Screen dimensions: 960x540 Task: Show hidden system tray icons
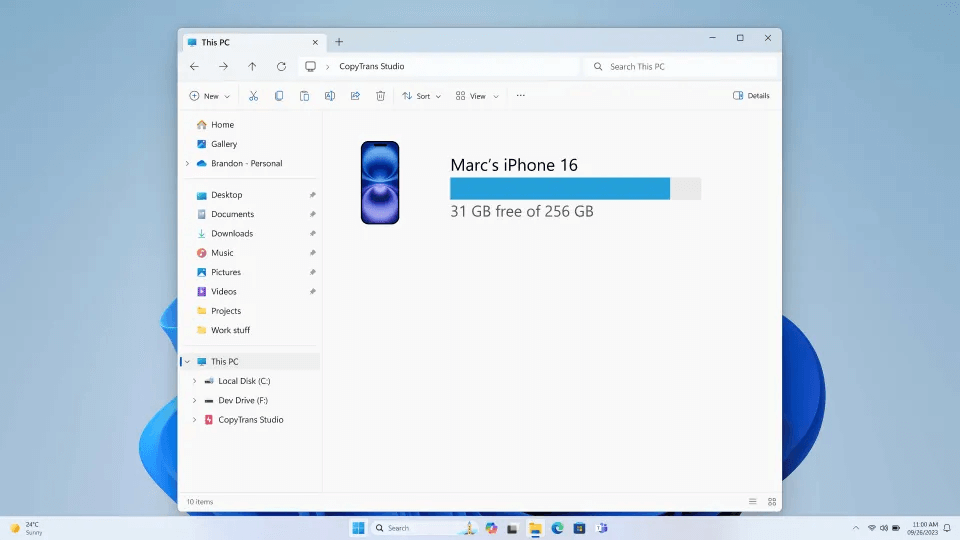pyautogui.click(x=856, y=528)
